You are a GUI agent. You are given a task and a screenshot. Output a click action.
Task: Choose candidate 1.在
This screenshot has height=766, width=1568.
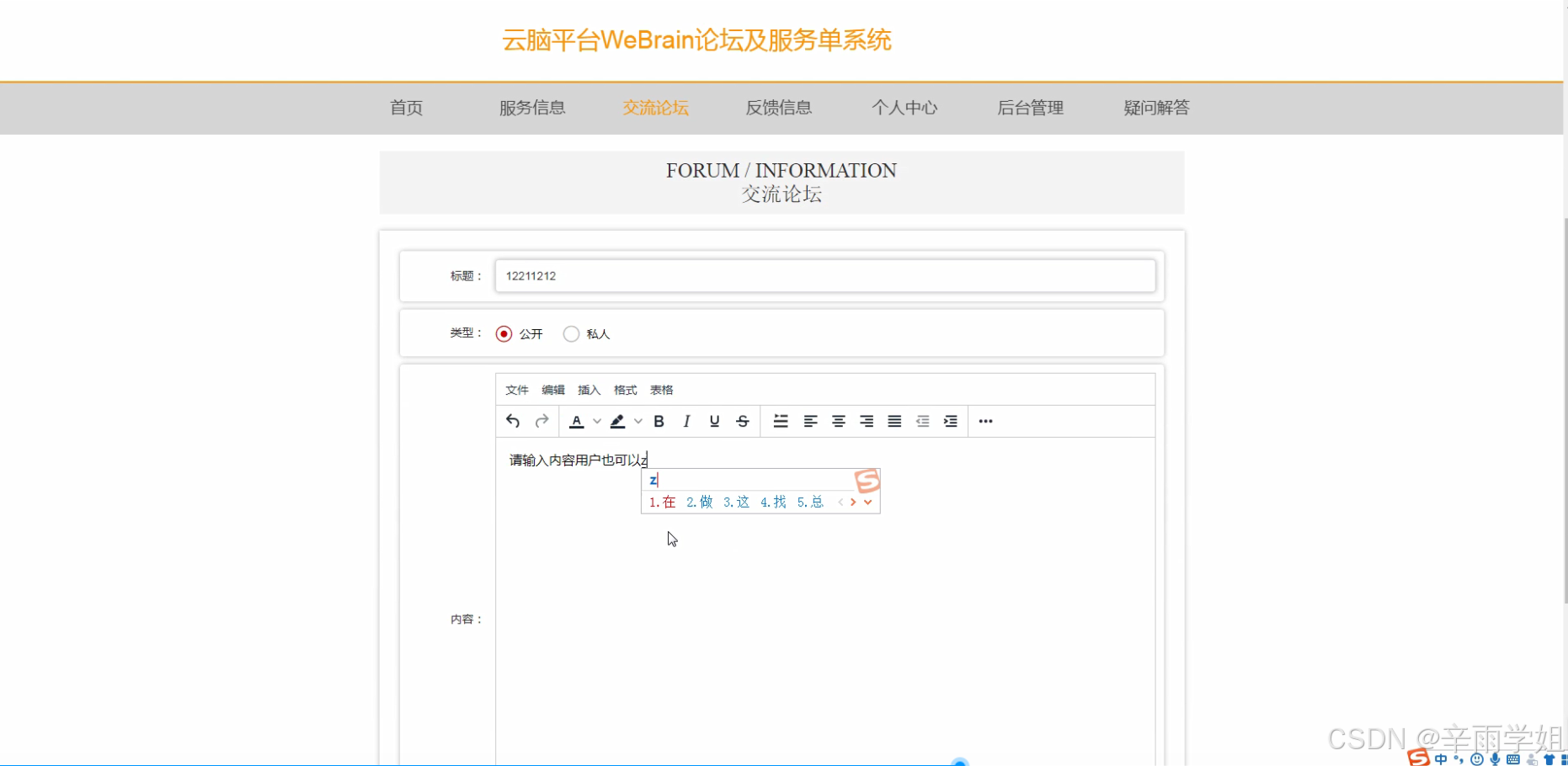tap(662, 503)
